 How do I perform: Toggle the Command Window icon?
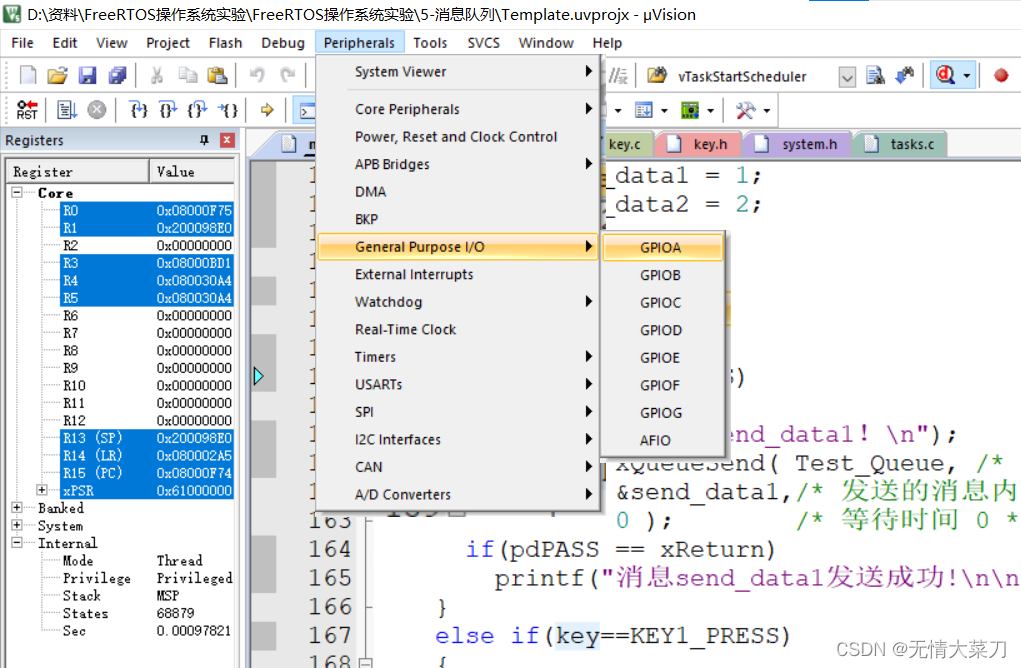tap(305, 110)
